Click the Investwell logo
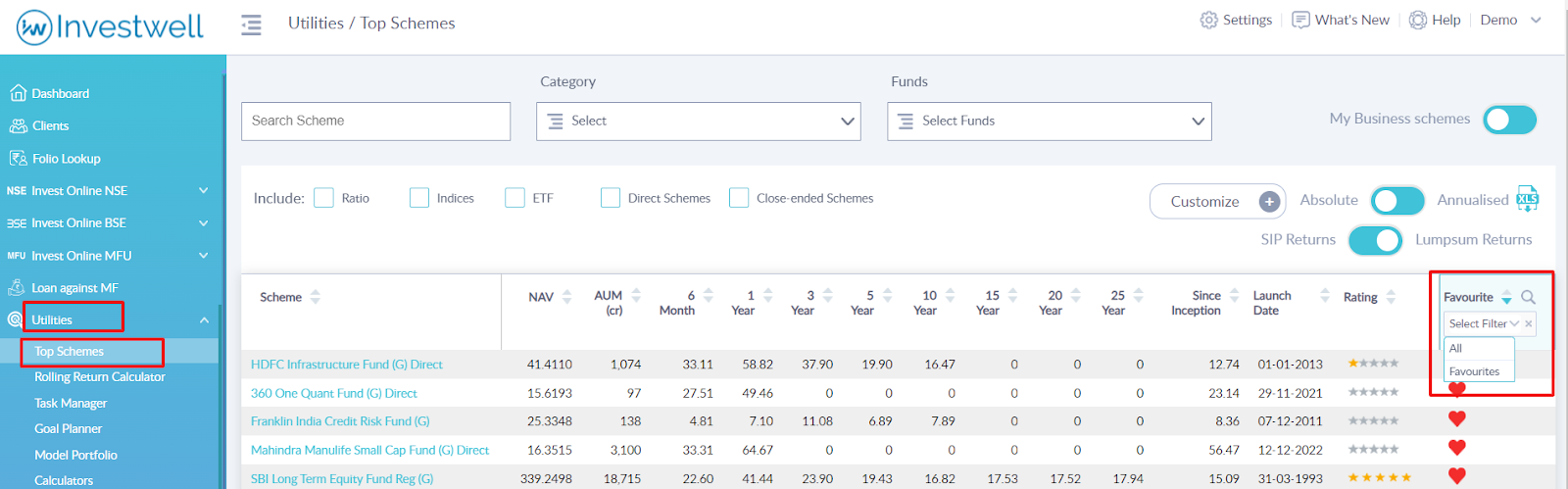The width and height of the screenshot is (1568, 489). click(x=110, y=26)
